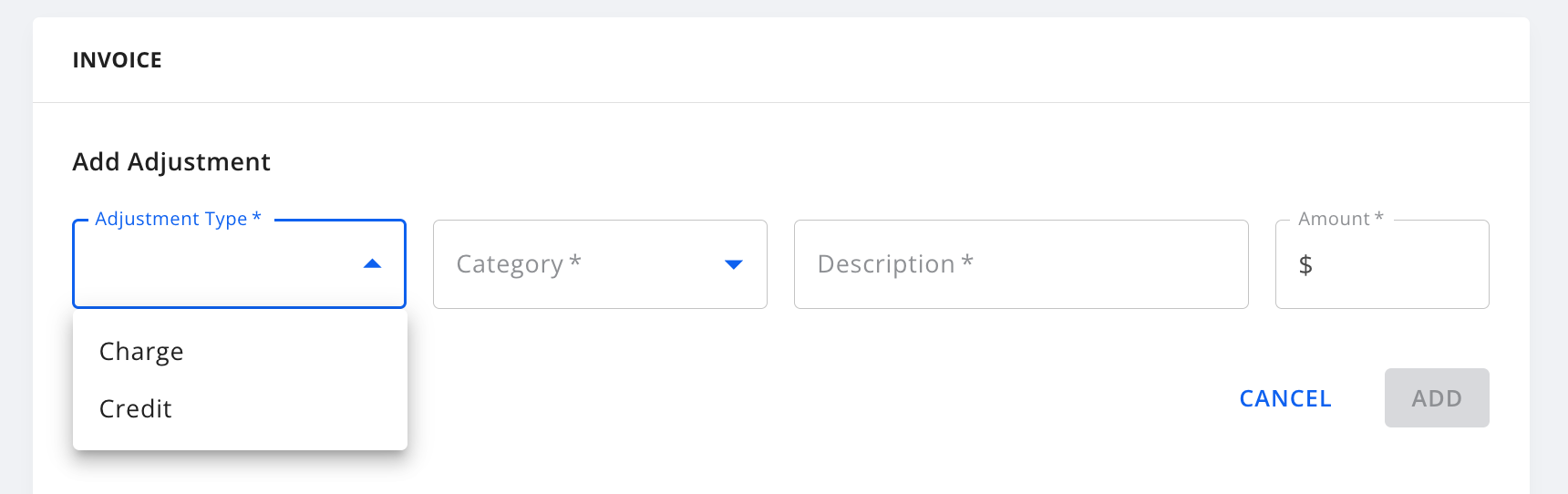Collapse the Adjustment Type dropdown arrow
The height and width of the screenshot is (494, 1568).
[x=372, y=264]
